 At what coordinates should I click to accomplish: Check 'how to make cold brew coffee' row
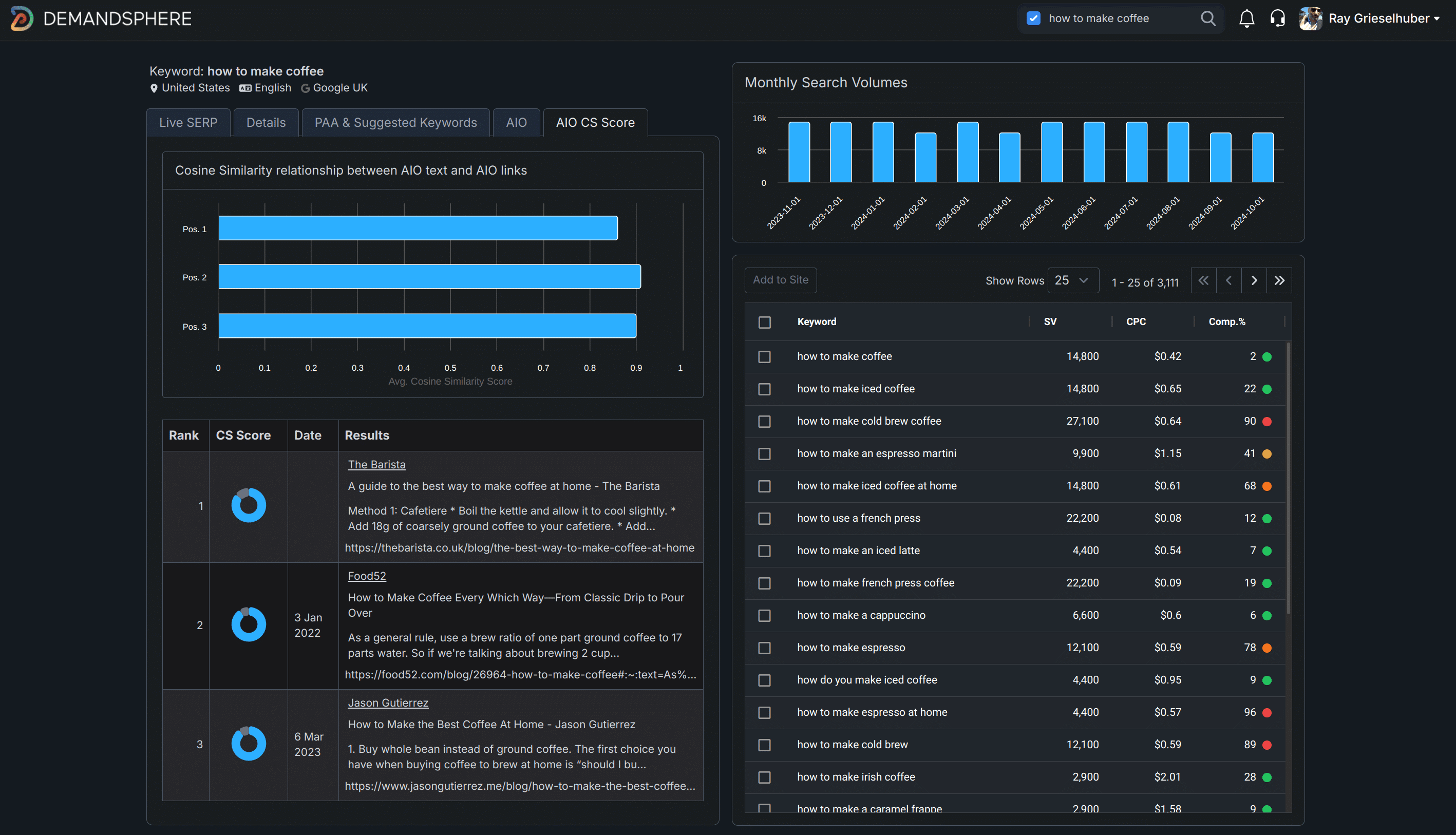point(764,422)
